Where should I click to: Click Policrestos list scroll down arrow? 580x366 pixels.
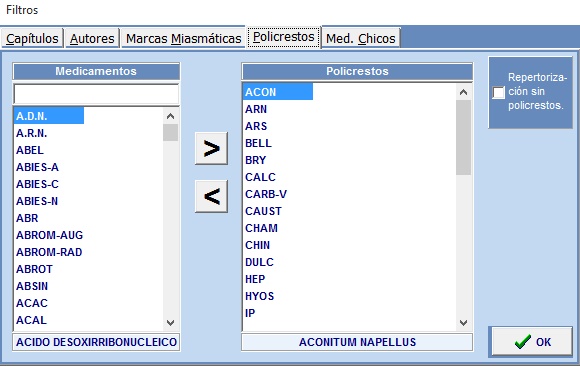pos(463,323)
